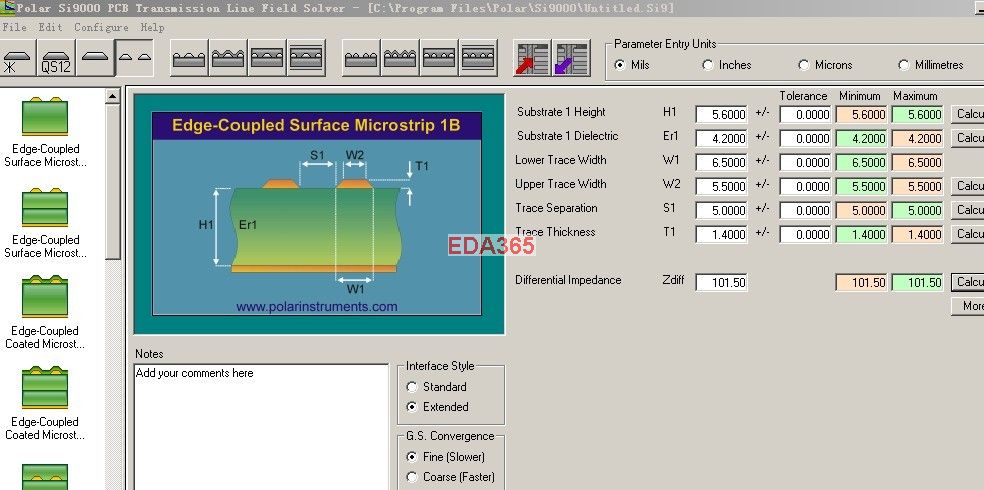Choose the two-layer Edge-Coupled Surface Microstrip thumbnail
The width and height of the screenshot is (984, 490).
coord(45,223)
